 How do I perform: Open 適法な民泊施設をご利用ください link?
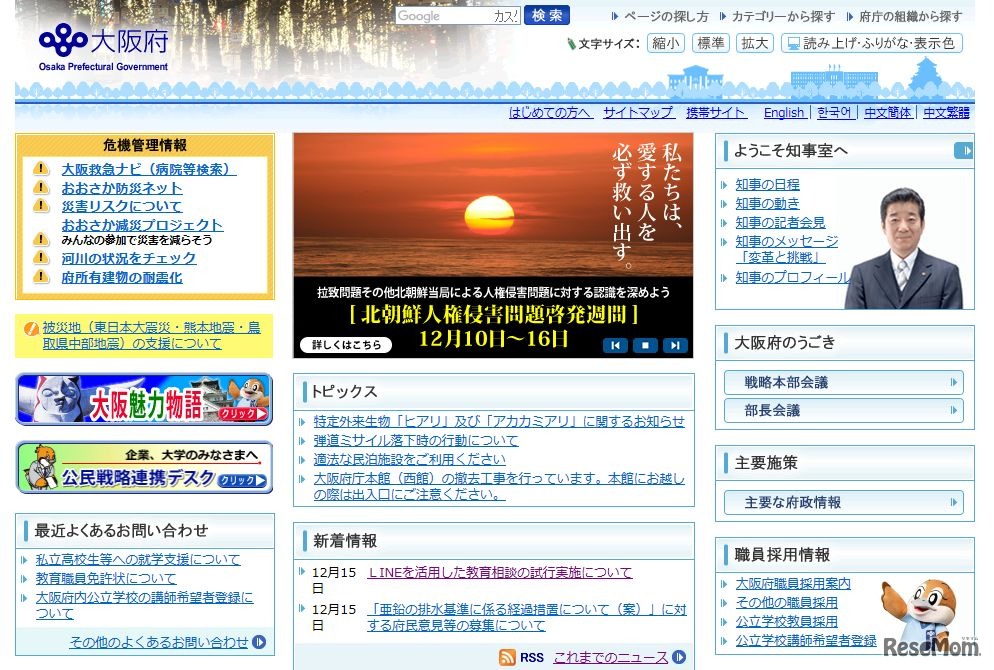(x=410, y=459)
